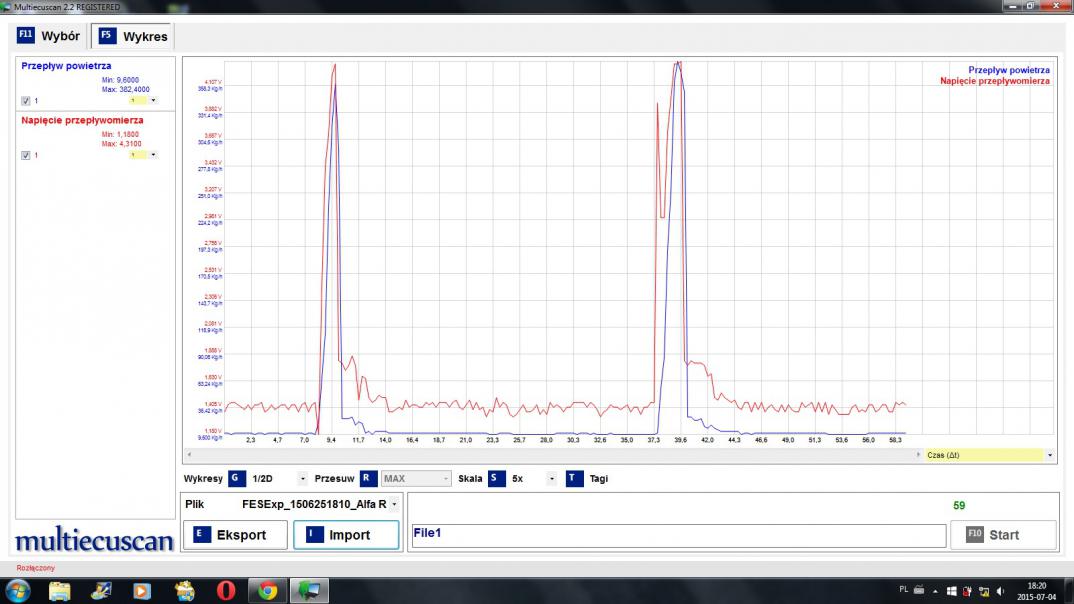Expand the Plik file selection dropdown
The width and height of the screenshot is (1074, 604).
tap(394, 505)
